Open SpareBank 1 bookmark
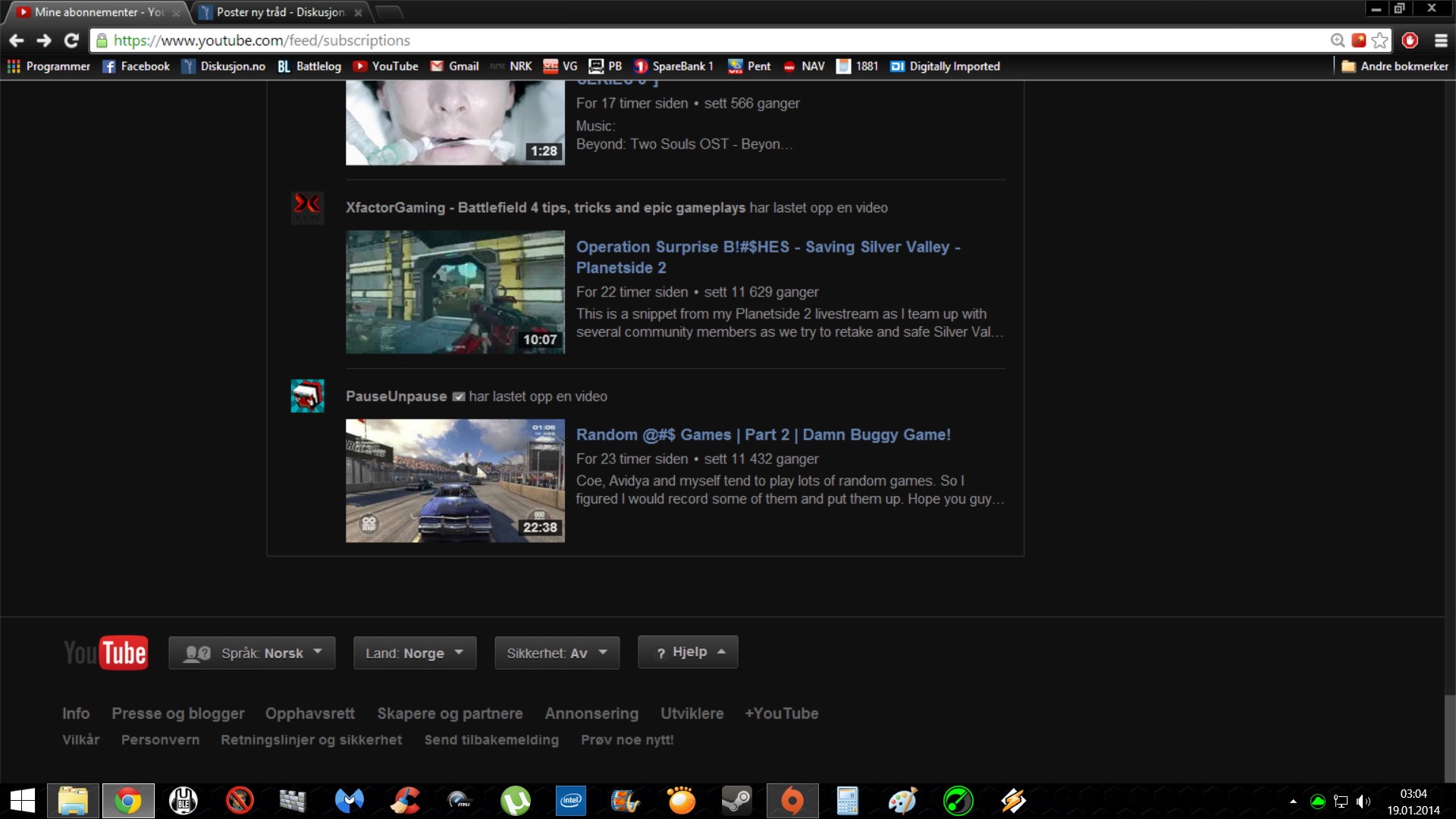The height and width of the screenshot is (819, 1456). click(674, 66)
